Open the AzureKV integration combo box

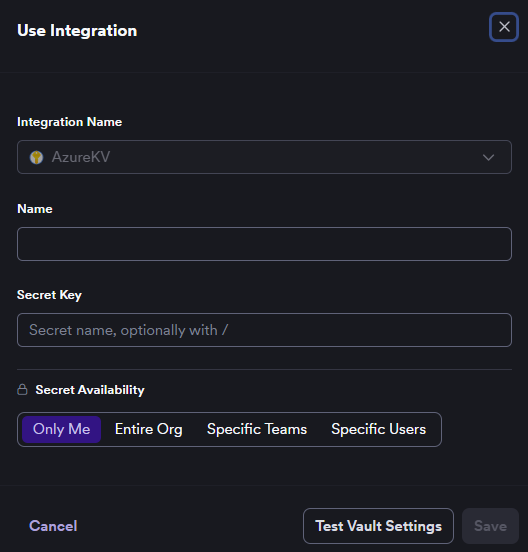[264, 157]
